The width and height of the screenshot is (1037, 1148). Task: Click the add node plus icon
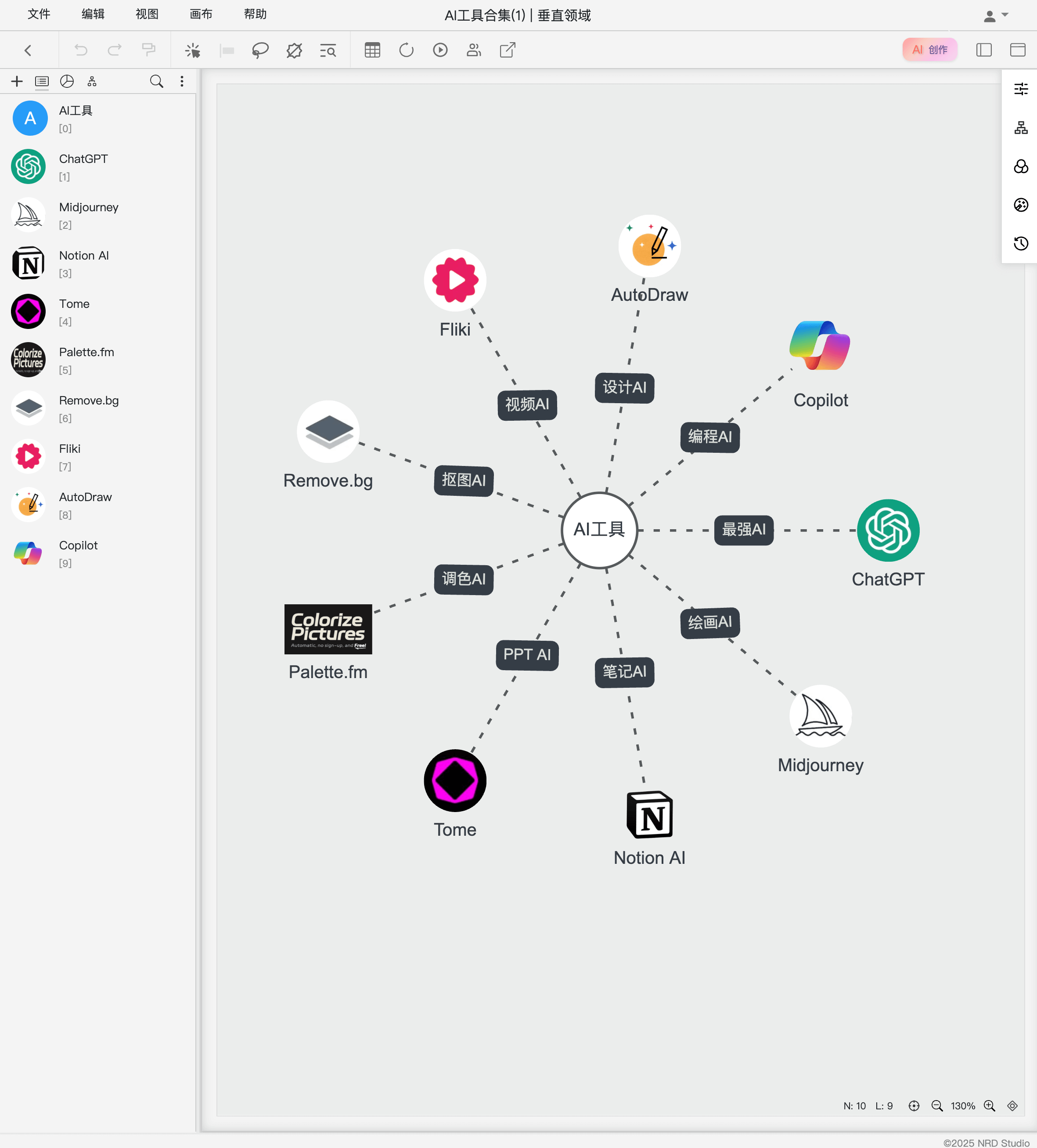tap(17, 81)
